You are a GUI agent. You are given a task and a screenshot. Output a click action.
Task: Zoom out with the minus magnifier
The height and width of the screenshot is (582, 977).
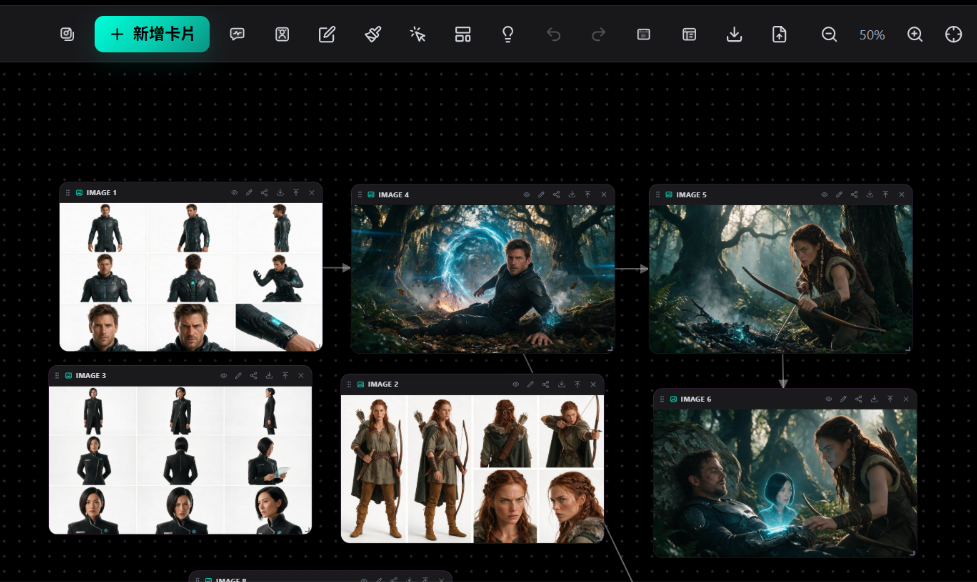coord(829,34)
